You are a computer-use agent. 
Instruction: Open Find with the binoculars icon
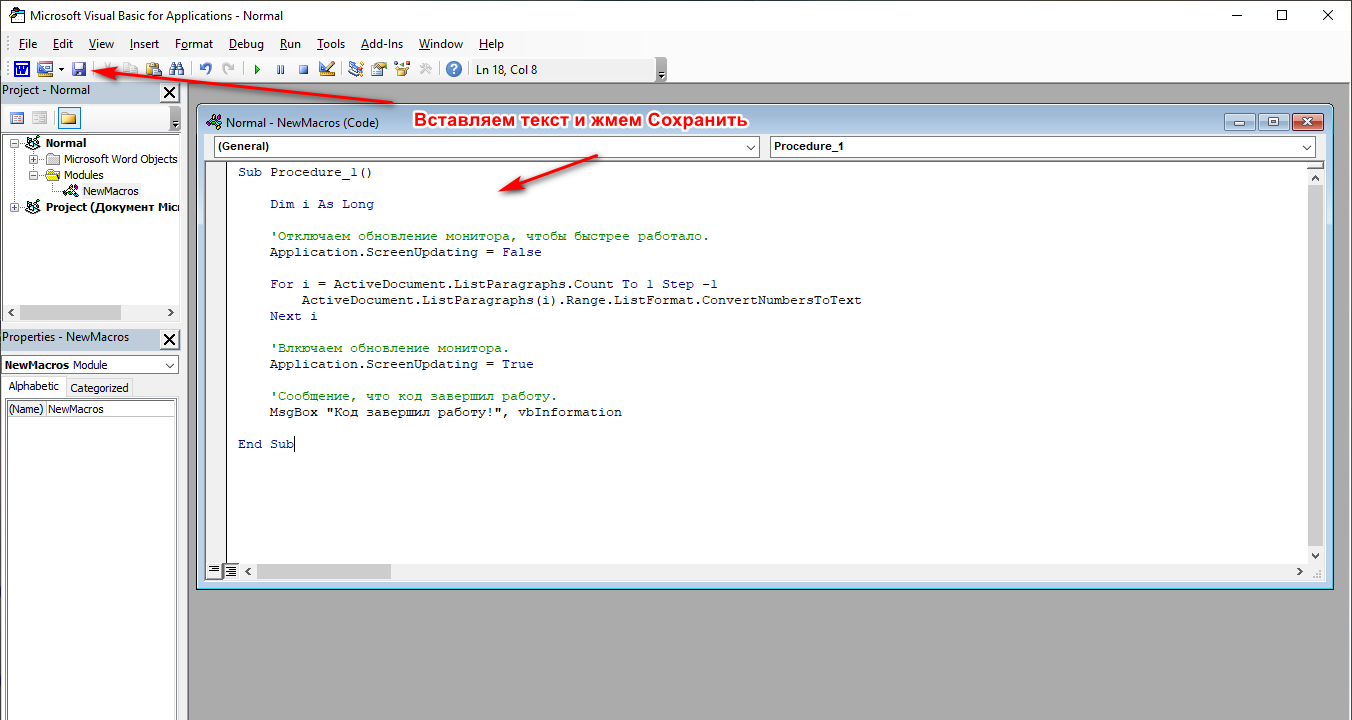click(x=177, y=69)
